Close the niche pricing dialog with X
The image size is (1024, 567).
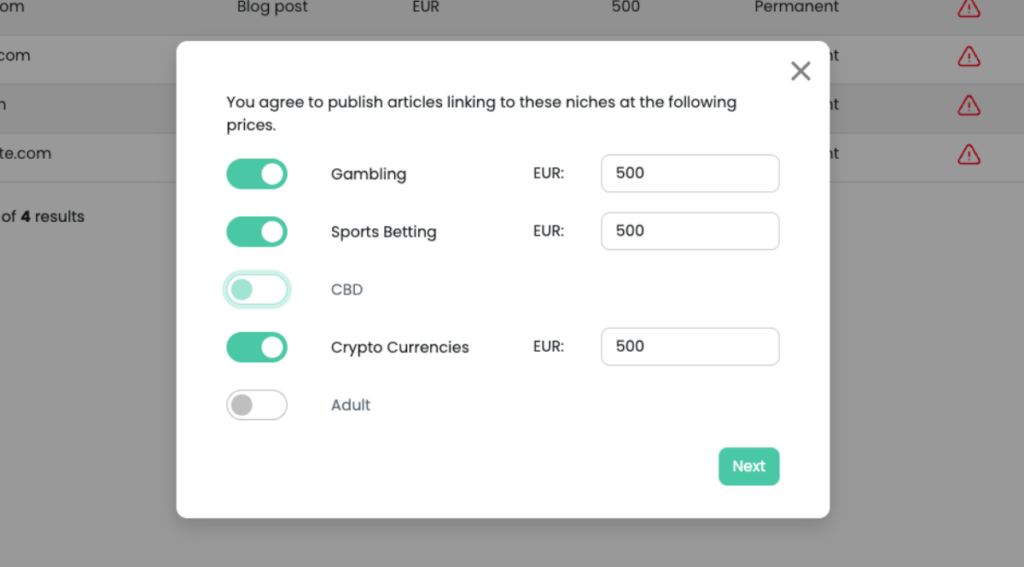[800, 71]
